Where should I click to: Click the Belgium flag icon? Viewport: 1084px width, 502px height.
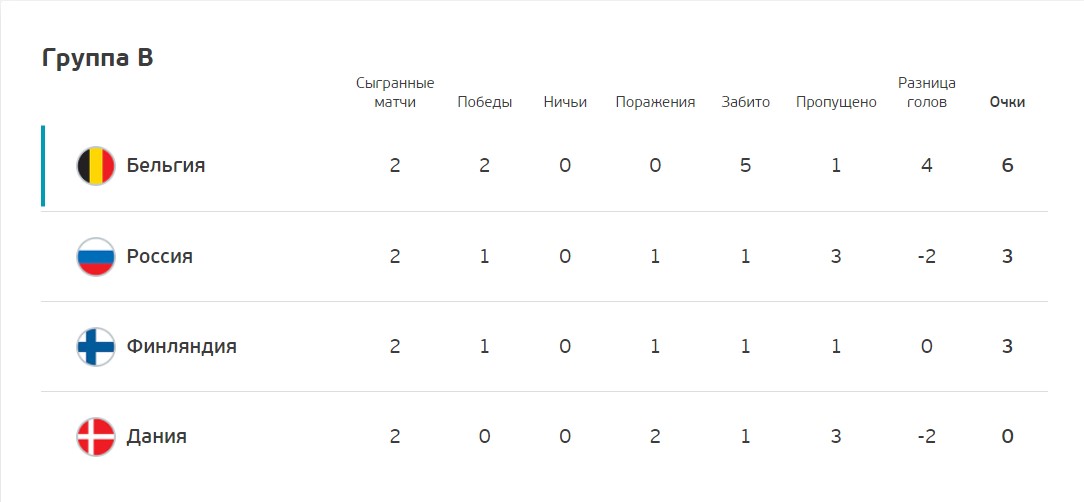tap(95, 166)
